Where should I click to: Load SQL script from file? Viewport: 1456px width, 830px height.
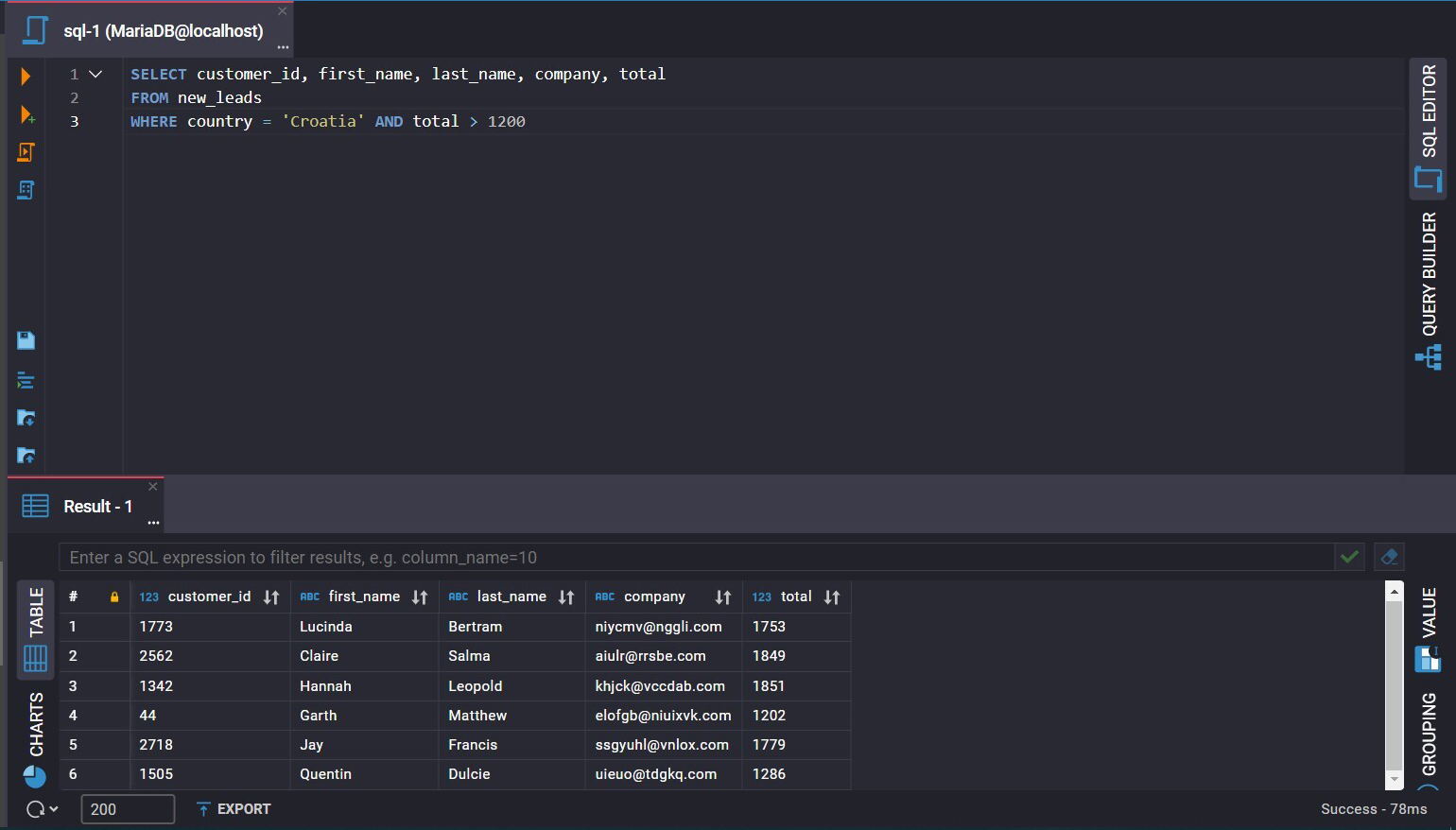(25, 418)
